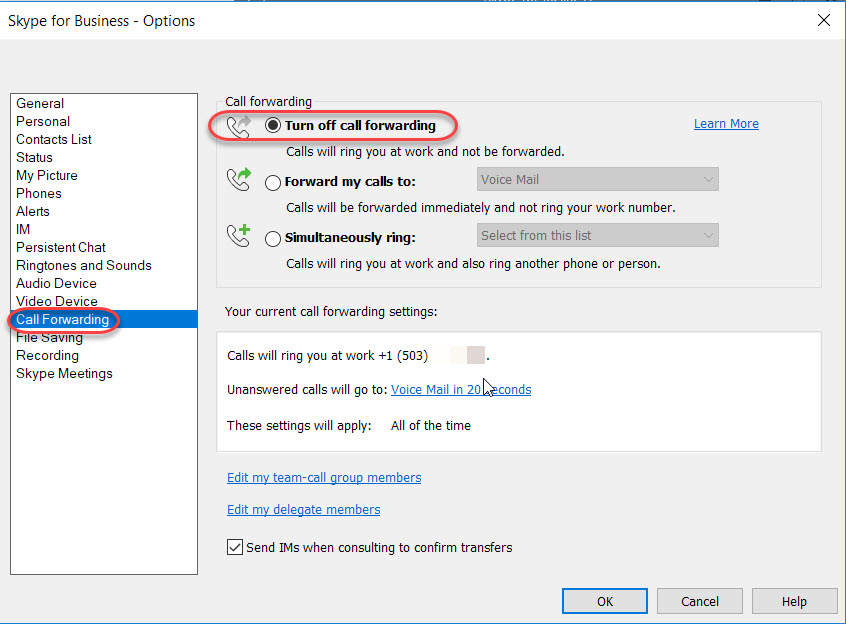The width and height of the screenshot is (846, 624).
Task: Click the "Voice Mail in 20 seconds" link
Action: [x=460, y=389]
